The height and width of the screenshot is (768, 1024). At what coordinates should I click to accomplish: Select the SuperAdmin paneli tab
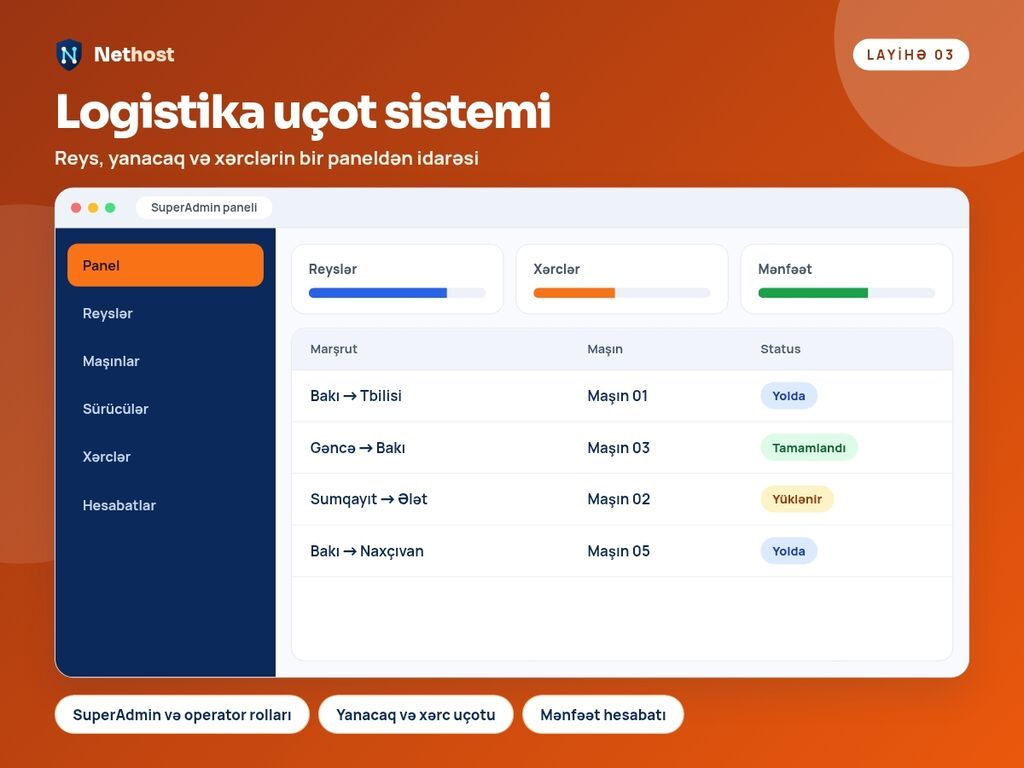pos(204,208)
